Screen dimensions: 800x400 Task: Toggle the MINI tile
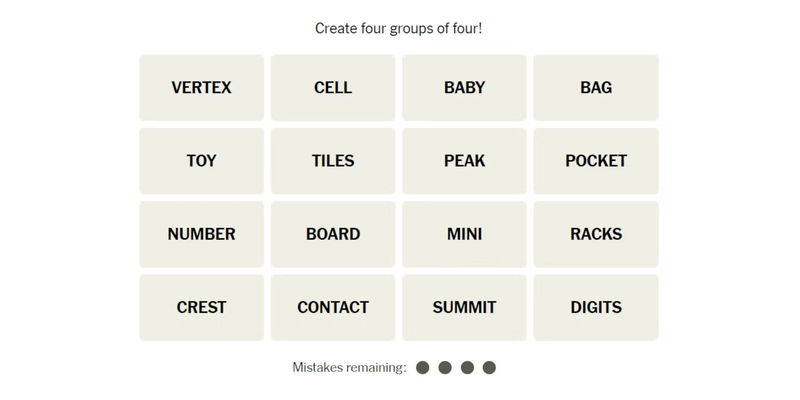pyautogui.click(x=464, y=234)
